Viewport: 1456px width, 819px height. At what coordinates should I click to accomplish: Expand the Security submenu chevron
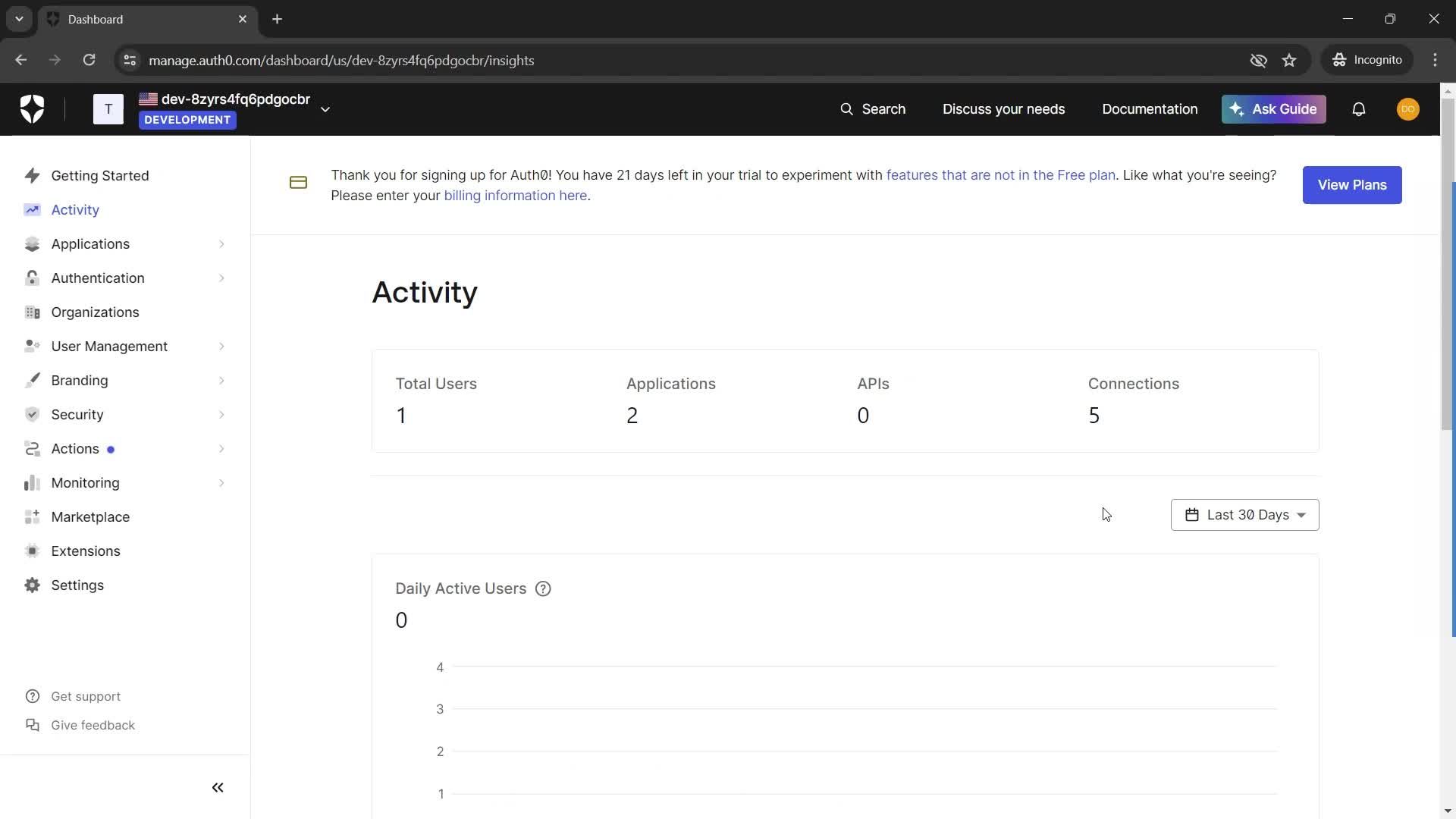221,414
